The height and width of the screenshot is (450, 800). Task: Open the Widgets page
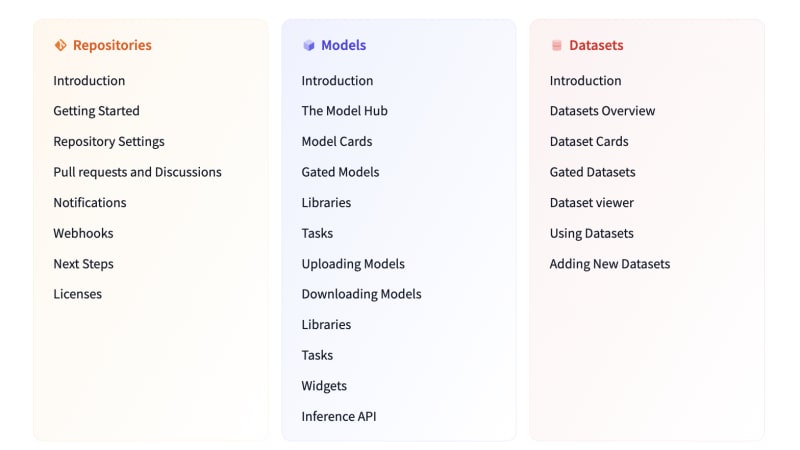[324, 386]
